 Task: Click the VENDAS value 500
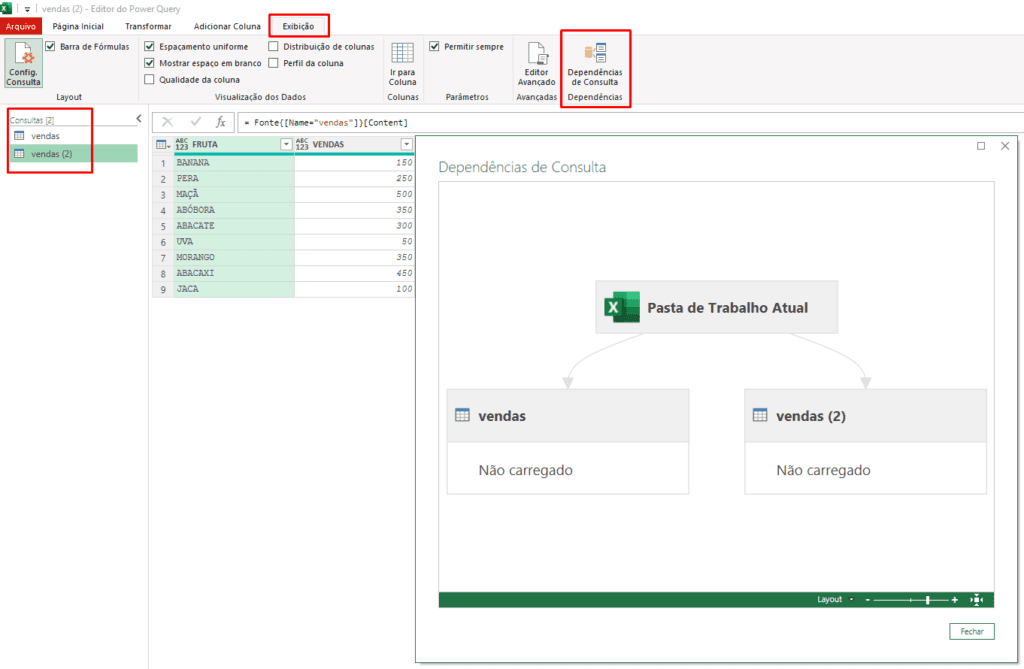click(355, 194)
